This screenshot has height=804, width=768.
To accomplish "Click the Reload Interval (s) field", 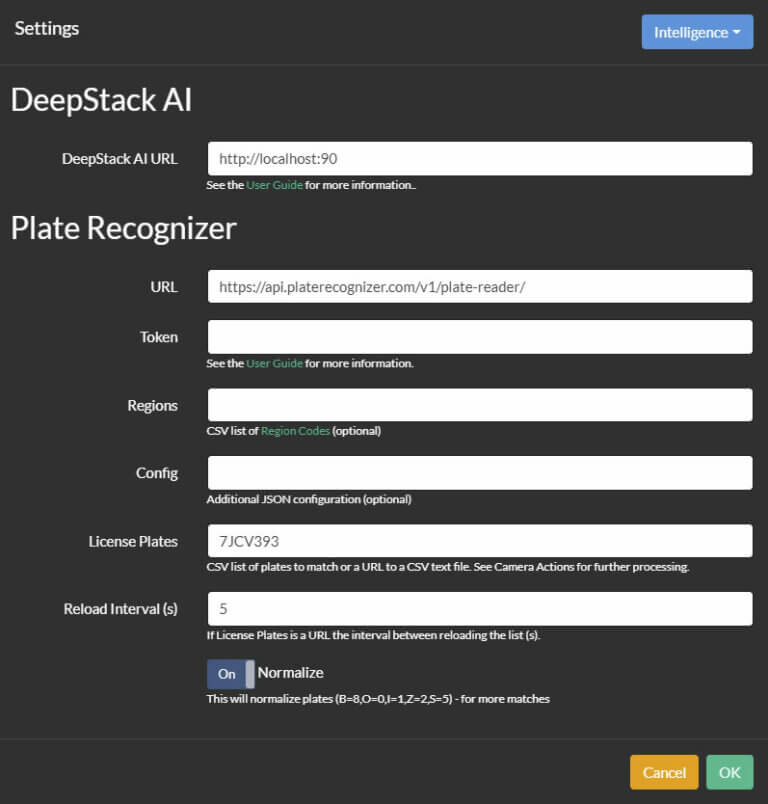I will (x=480, y=609).
